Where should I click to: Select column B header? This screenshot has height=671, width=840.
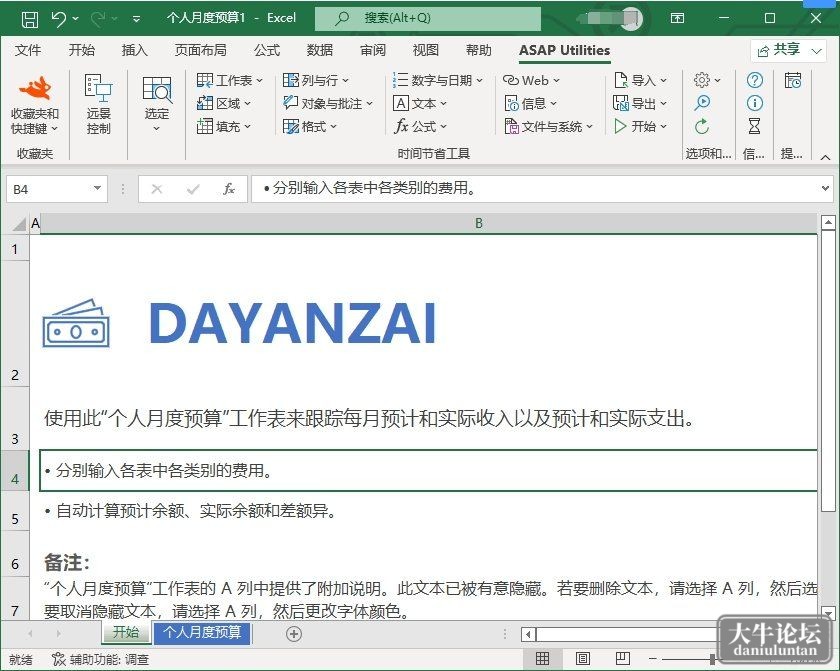pos(429,223)
